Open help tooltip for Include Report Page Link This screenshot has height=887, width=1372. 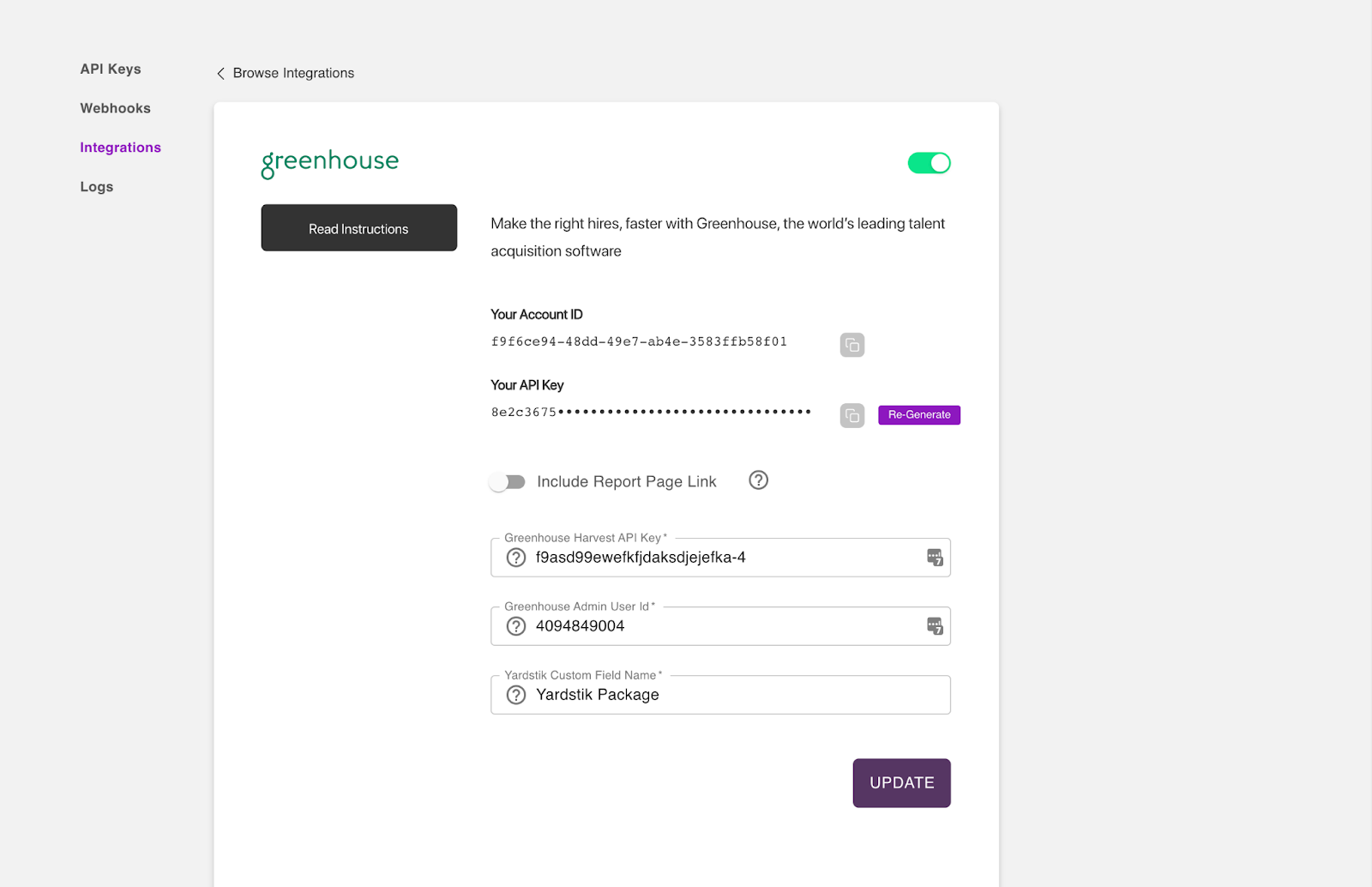tap(758, 480)
